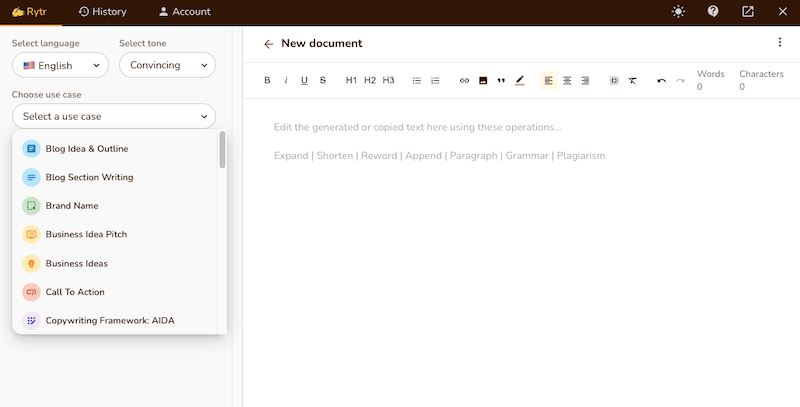This screenshot has height=407, width=800.
Task: Click the Choose use case label
Action: point(46,95)
